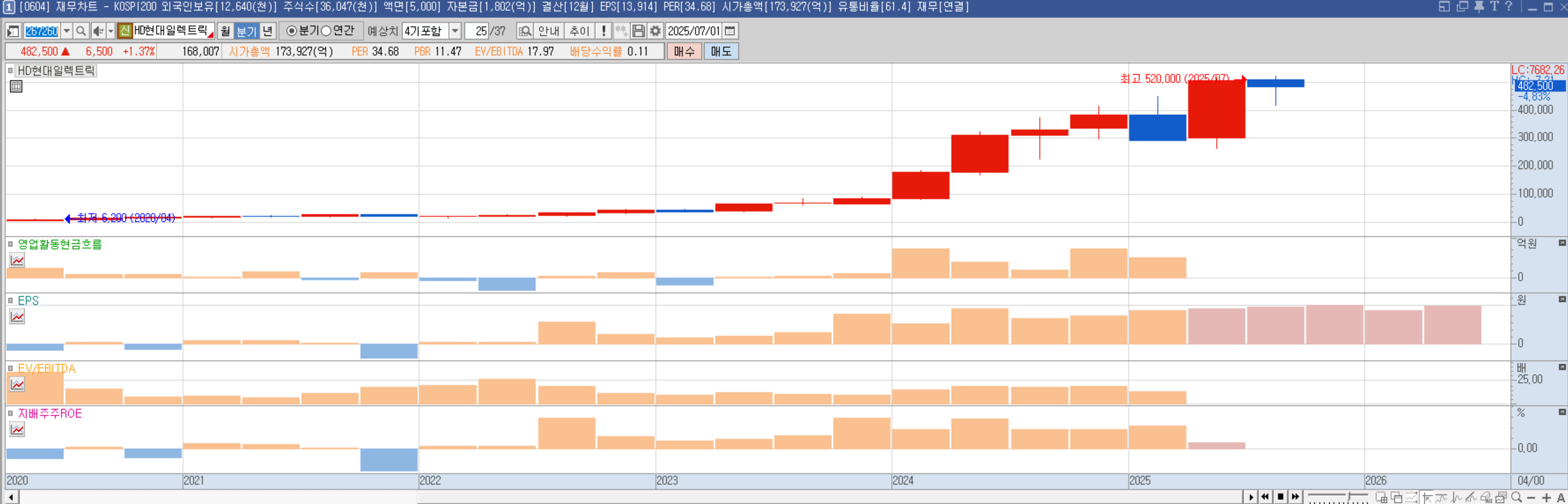This screenshot has width=1568, height=504.
Task: Open stock search magnifier next to code field
Action: tap(81, 31)
